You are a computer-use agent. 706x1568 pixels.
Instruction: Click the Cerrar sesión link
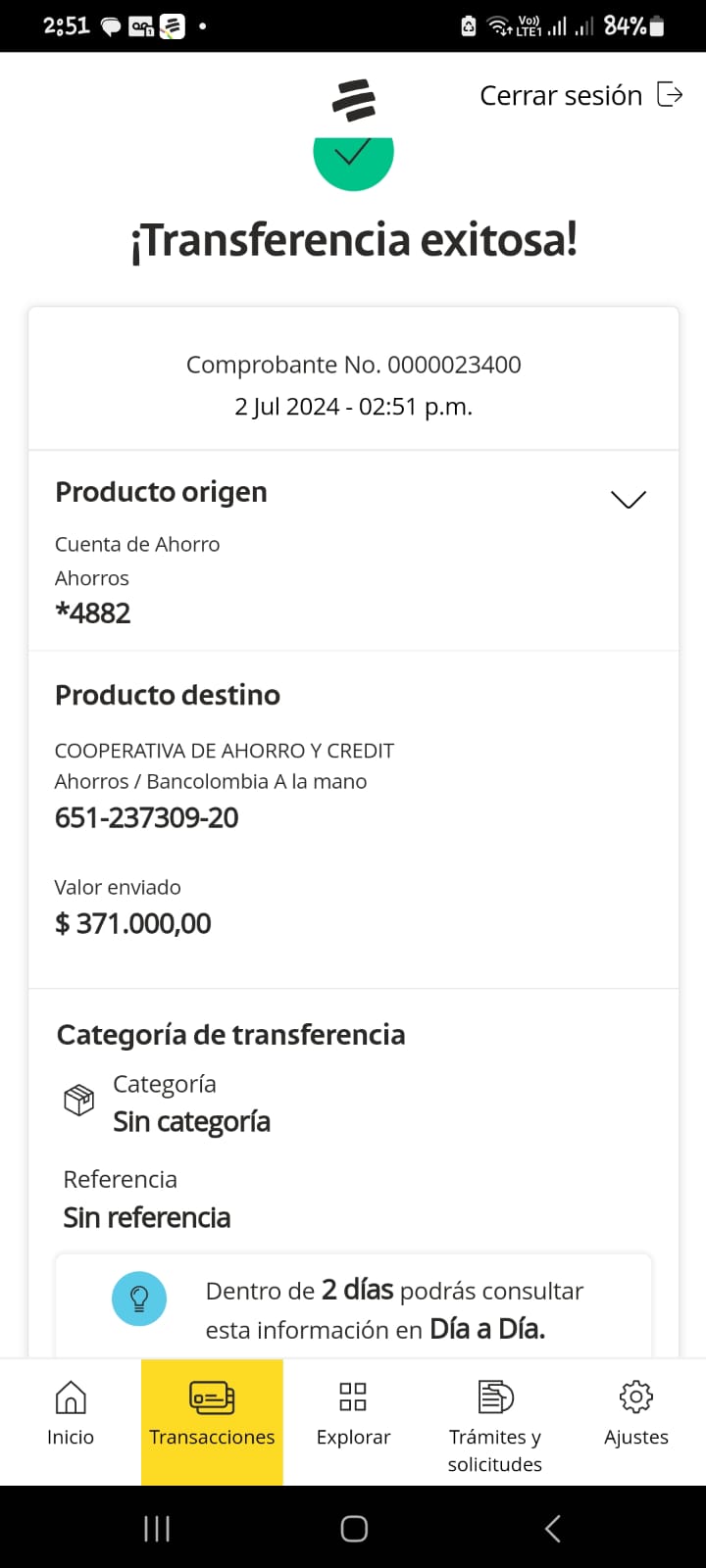[x=561, y=96]
